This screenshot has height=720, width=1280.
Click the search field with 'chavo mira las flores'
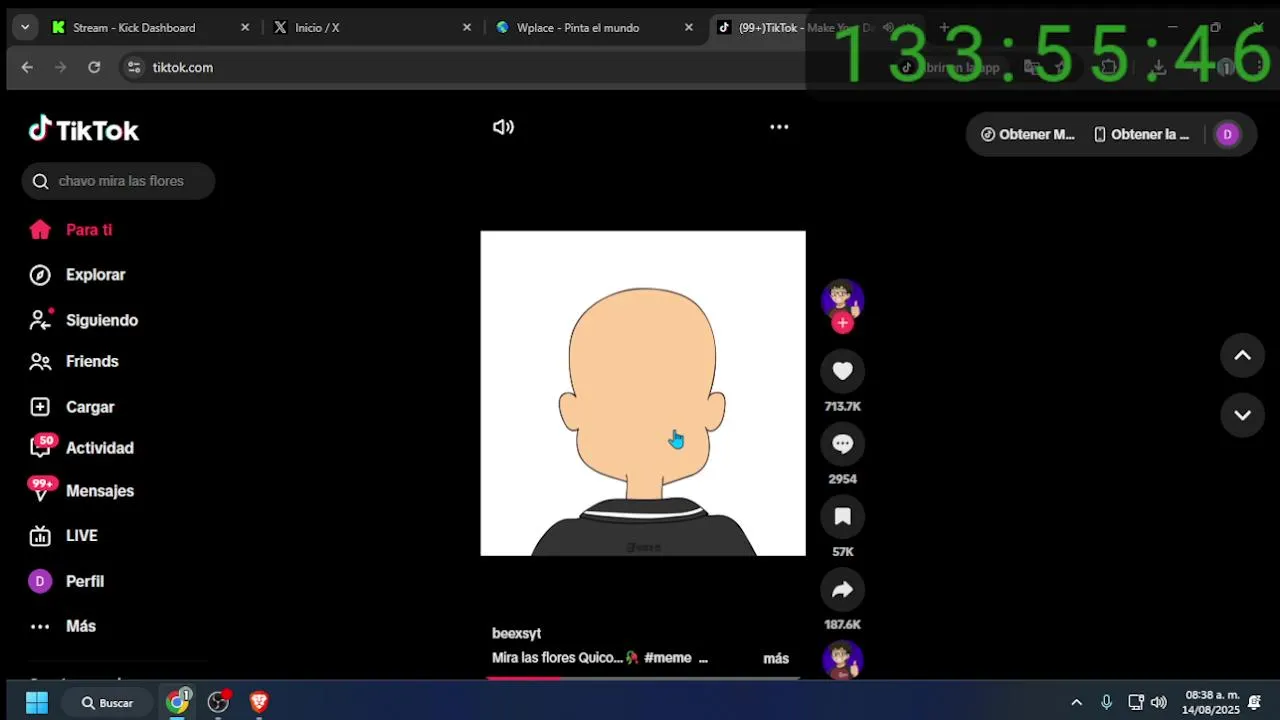pyautogui.click(x=118, y=181)
